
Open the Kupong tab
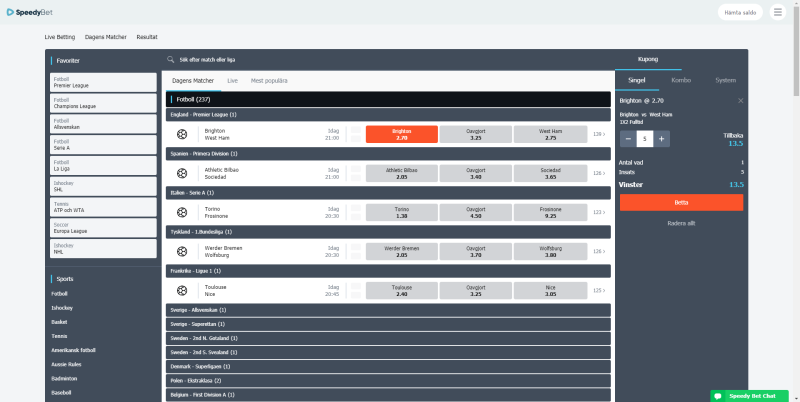648,59
